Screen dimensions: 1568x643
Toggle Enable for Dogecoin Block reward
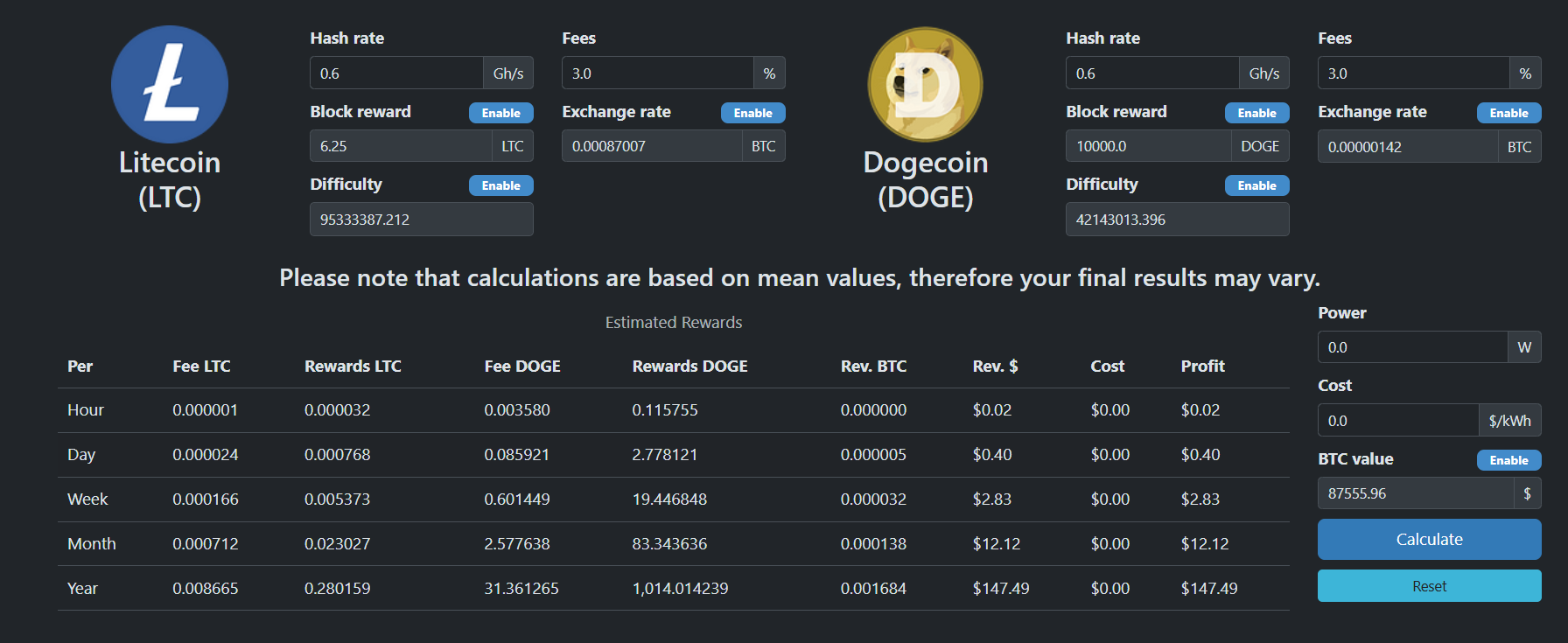pyautogui.click(x=1256, y=113)
